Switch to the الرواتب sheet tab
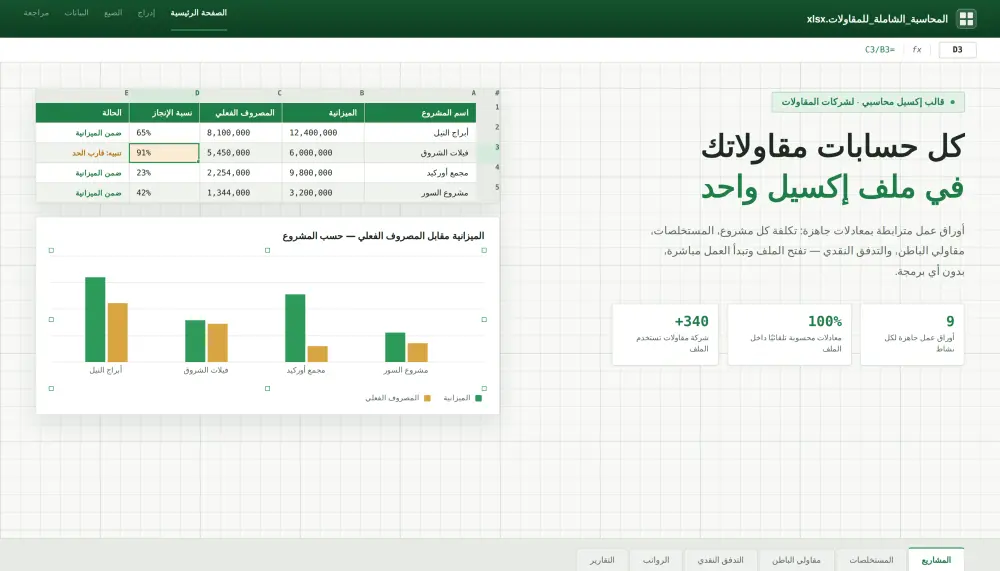 pos(656,560)
